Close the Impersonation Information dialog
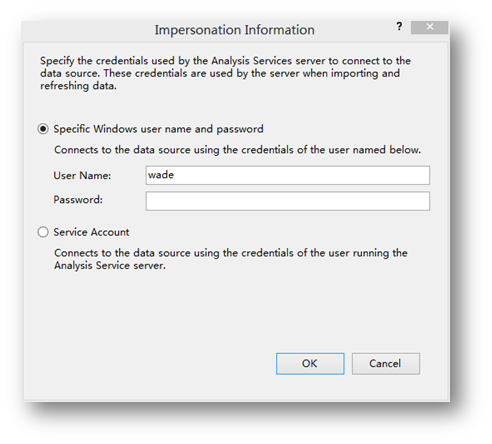Screen dimensions: 492x444 429,27
